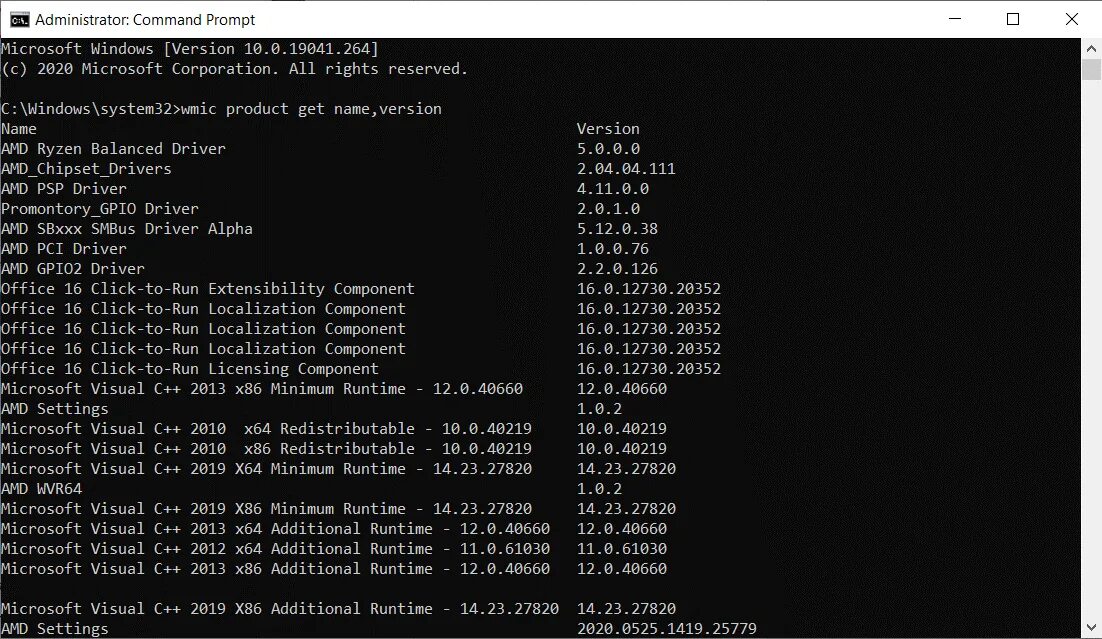This screenshot has height=639, width=1102.
Task: Click the 'wmic product get name,version' command text
Action: click(311, 109)
